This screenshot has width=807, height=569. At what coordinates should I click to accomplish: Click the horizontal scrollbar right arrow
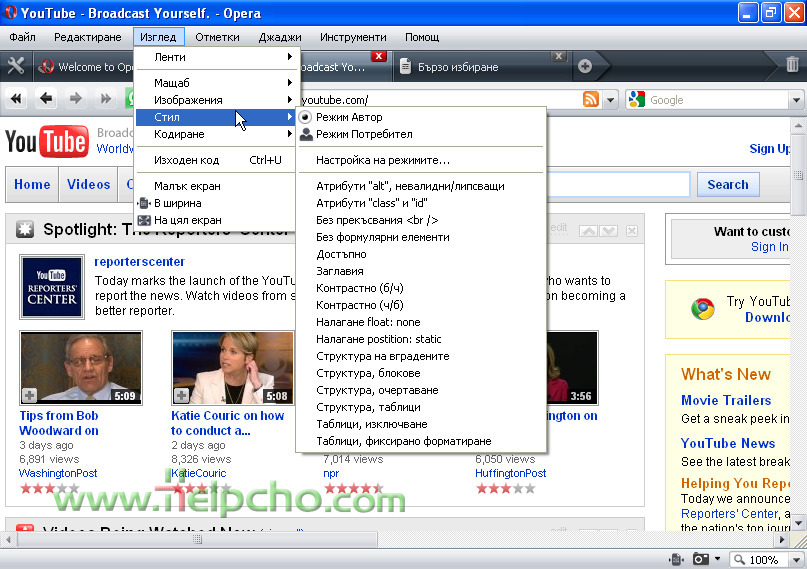pos(782,540)
